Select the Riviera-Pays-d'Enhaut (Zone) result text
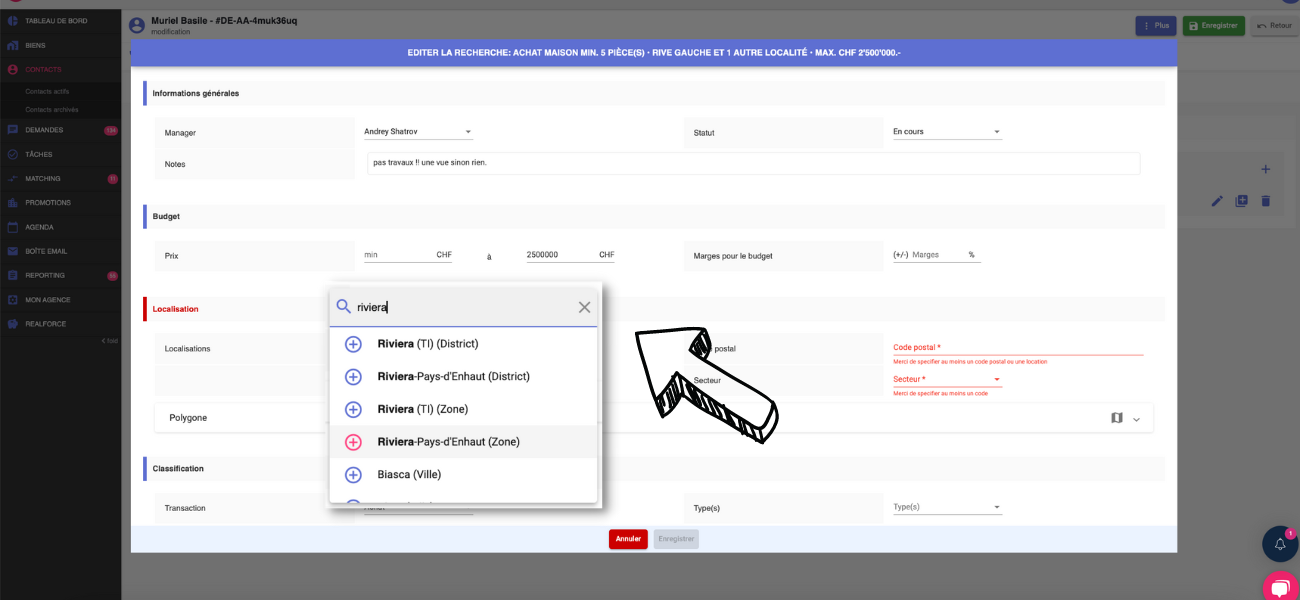 [x=448, y=442]
